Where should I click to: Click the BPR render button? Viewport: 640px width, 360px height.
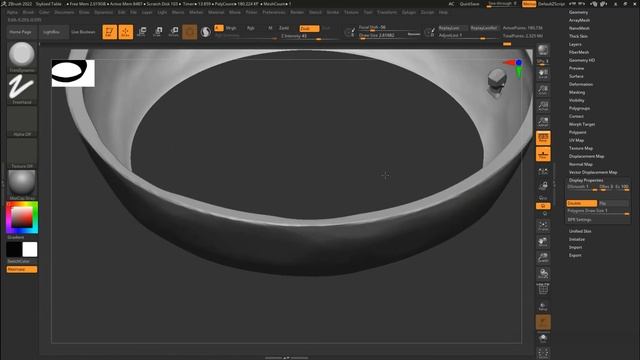click(x=543, y=50)
